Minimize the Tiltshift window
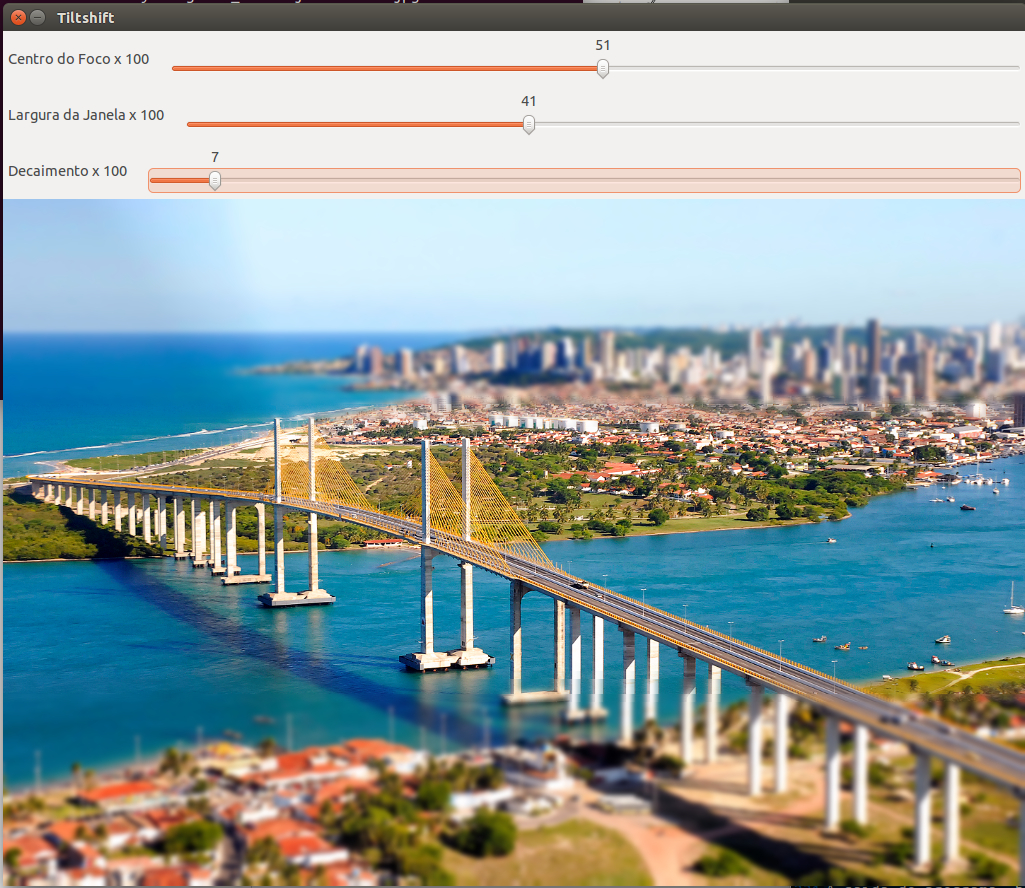Screen dimensions: 1025x888 (x=38, y=18)
